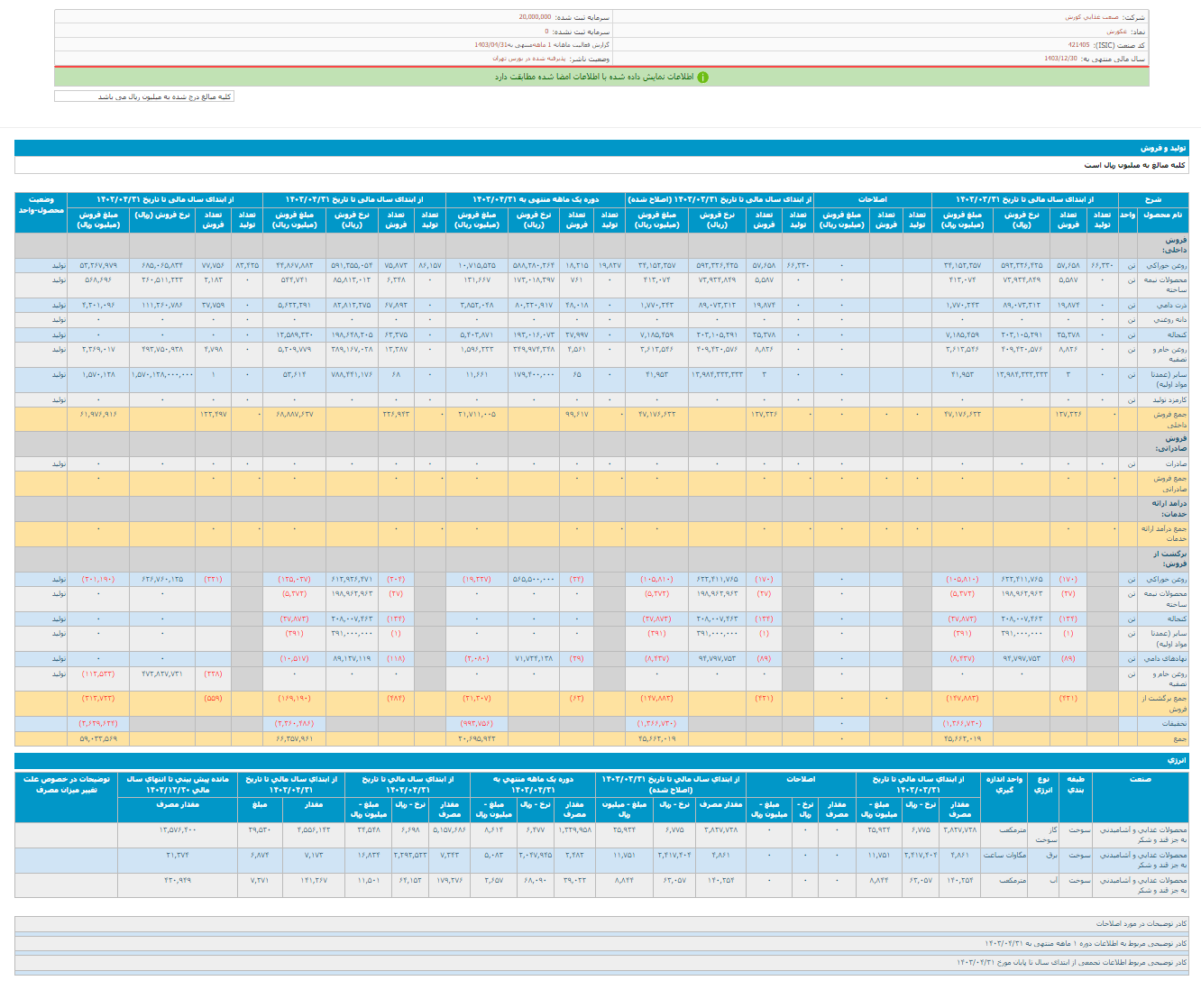Select the 'صادرات' row label
Screen dimensions: 1201x1008
tap(1162, 463)
